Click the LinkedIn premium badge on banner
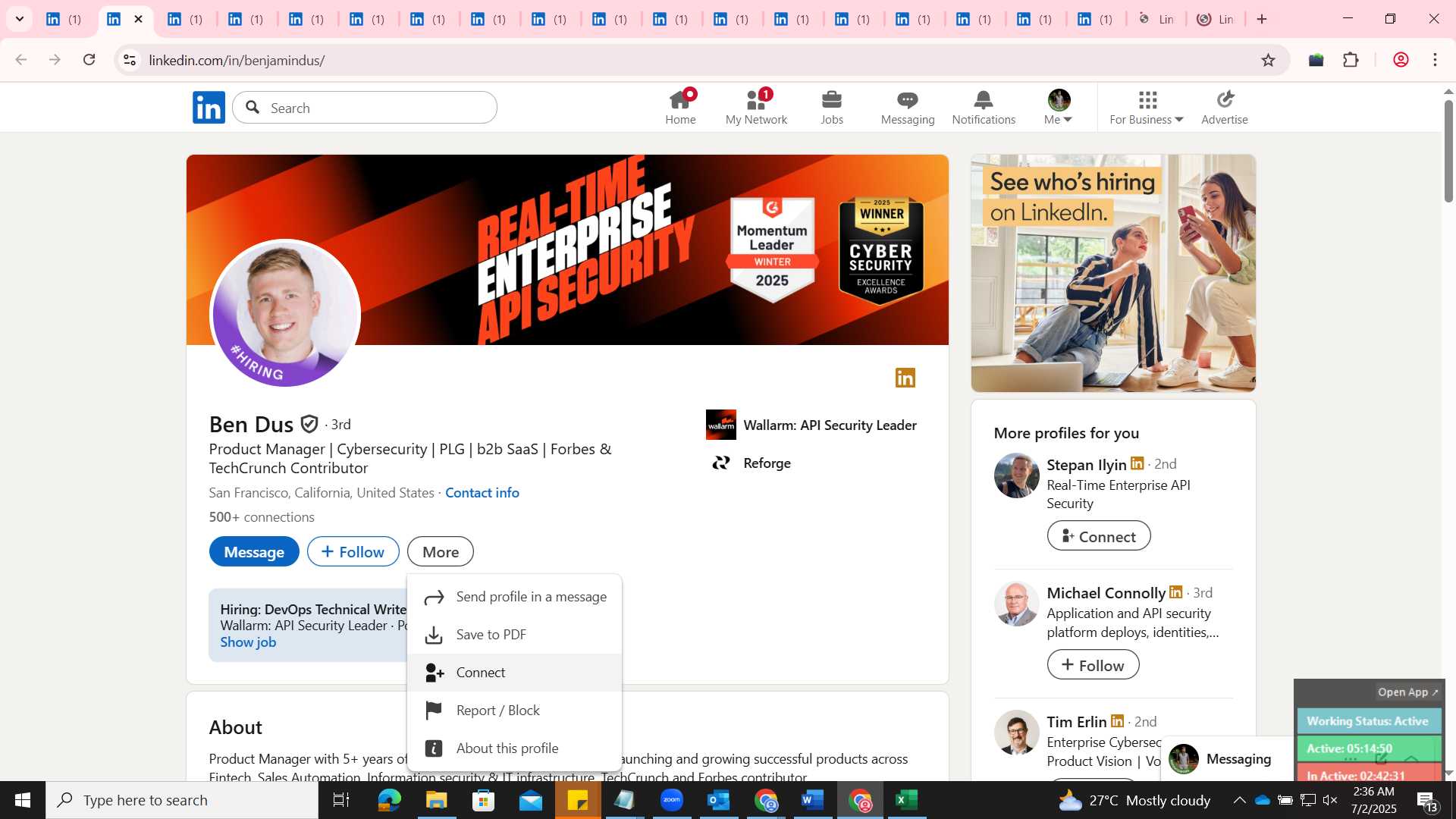Viewport: 1456px width, 819px height. tap(905, 378)
